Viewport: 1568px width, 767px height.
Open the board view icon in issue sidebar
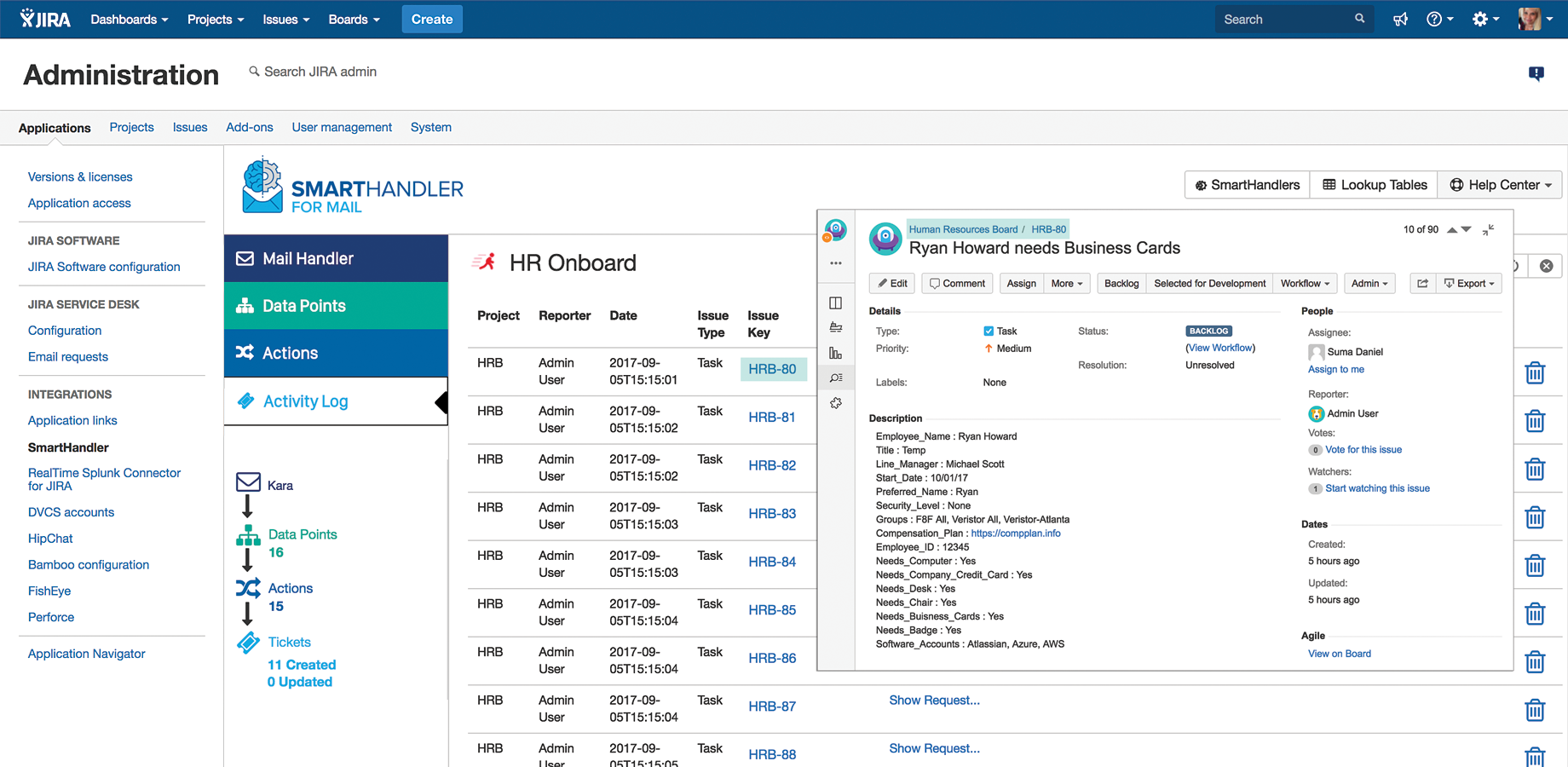pos(836,303)
